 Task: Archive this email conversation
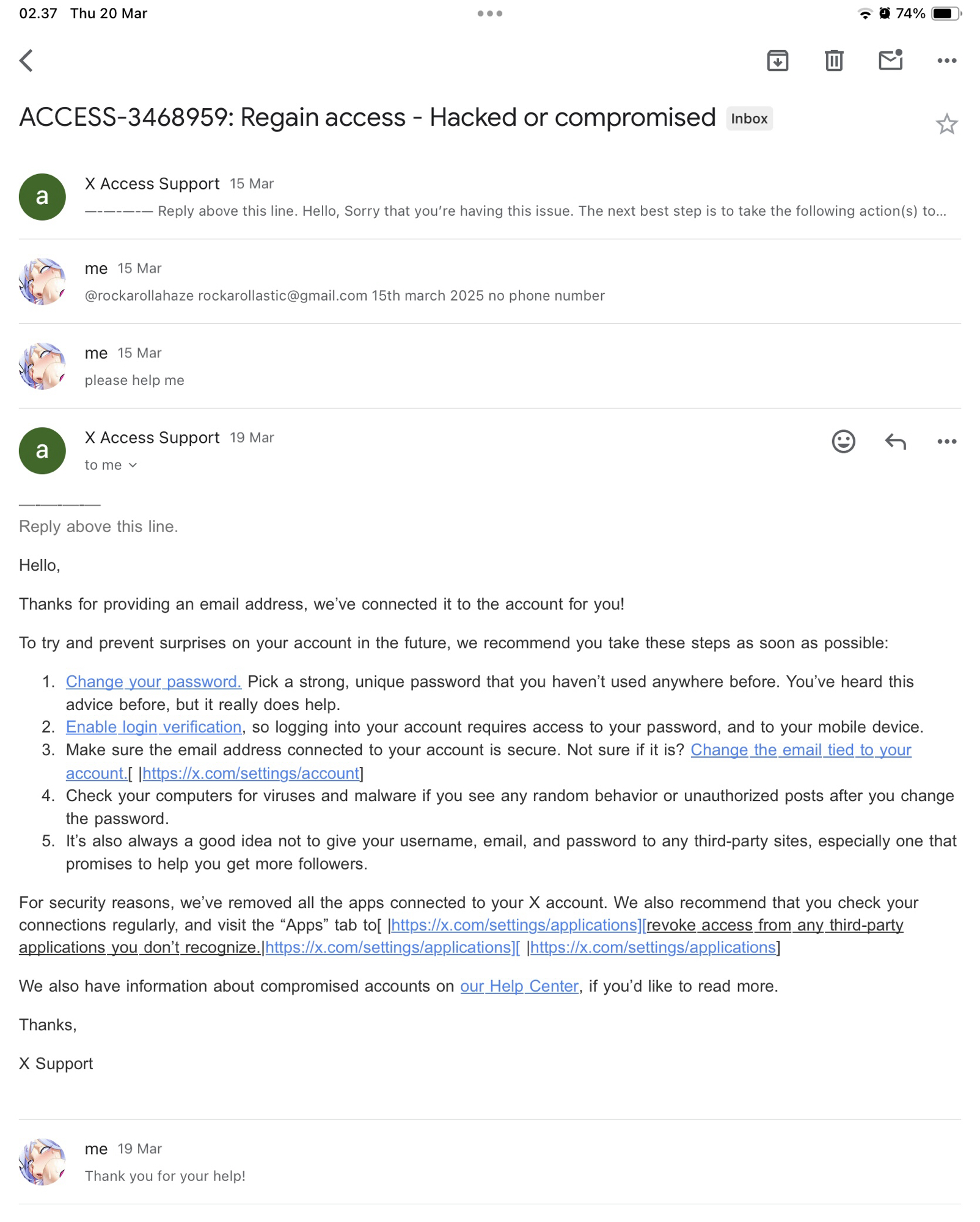(777, 60)
